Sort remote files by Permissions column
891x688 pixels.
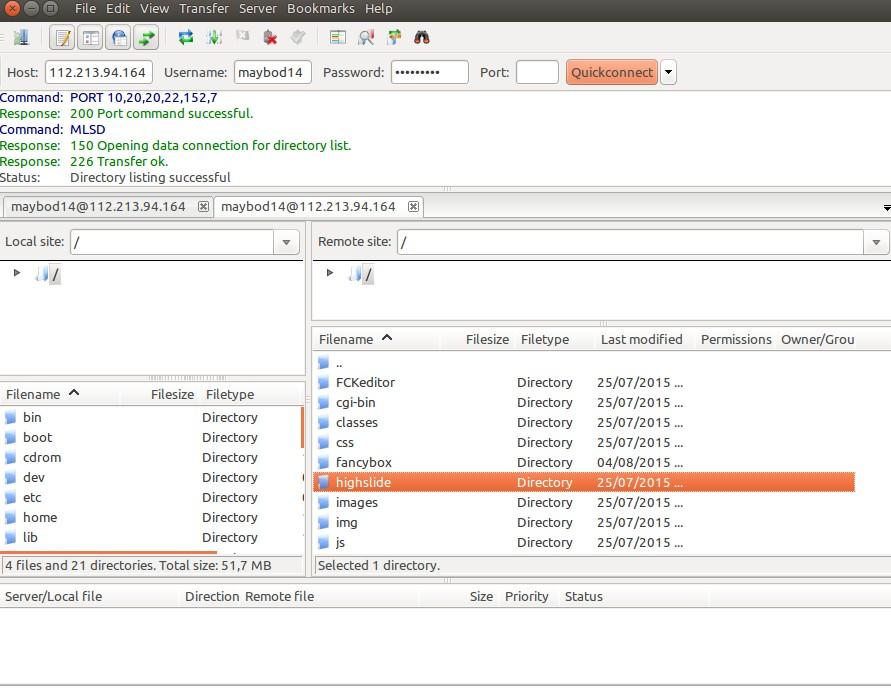click(736, 339)
